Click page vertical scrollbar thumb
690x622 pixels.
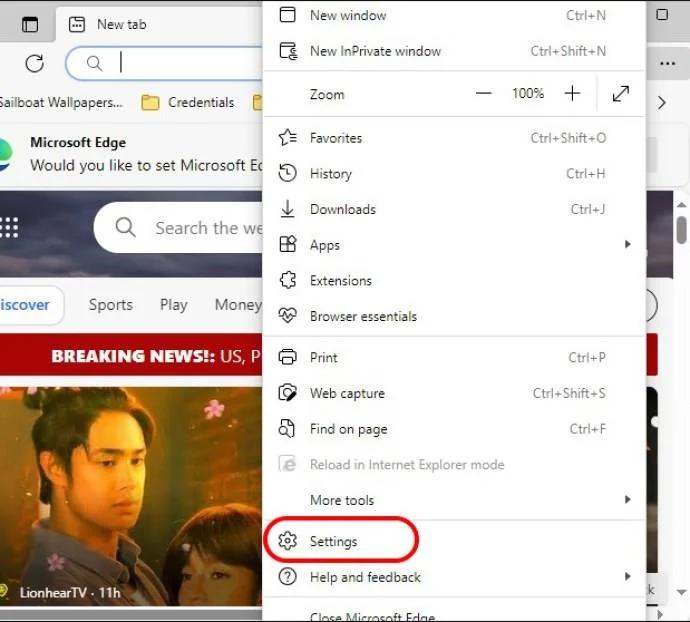point(681,230)
